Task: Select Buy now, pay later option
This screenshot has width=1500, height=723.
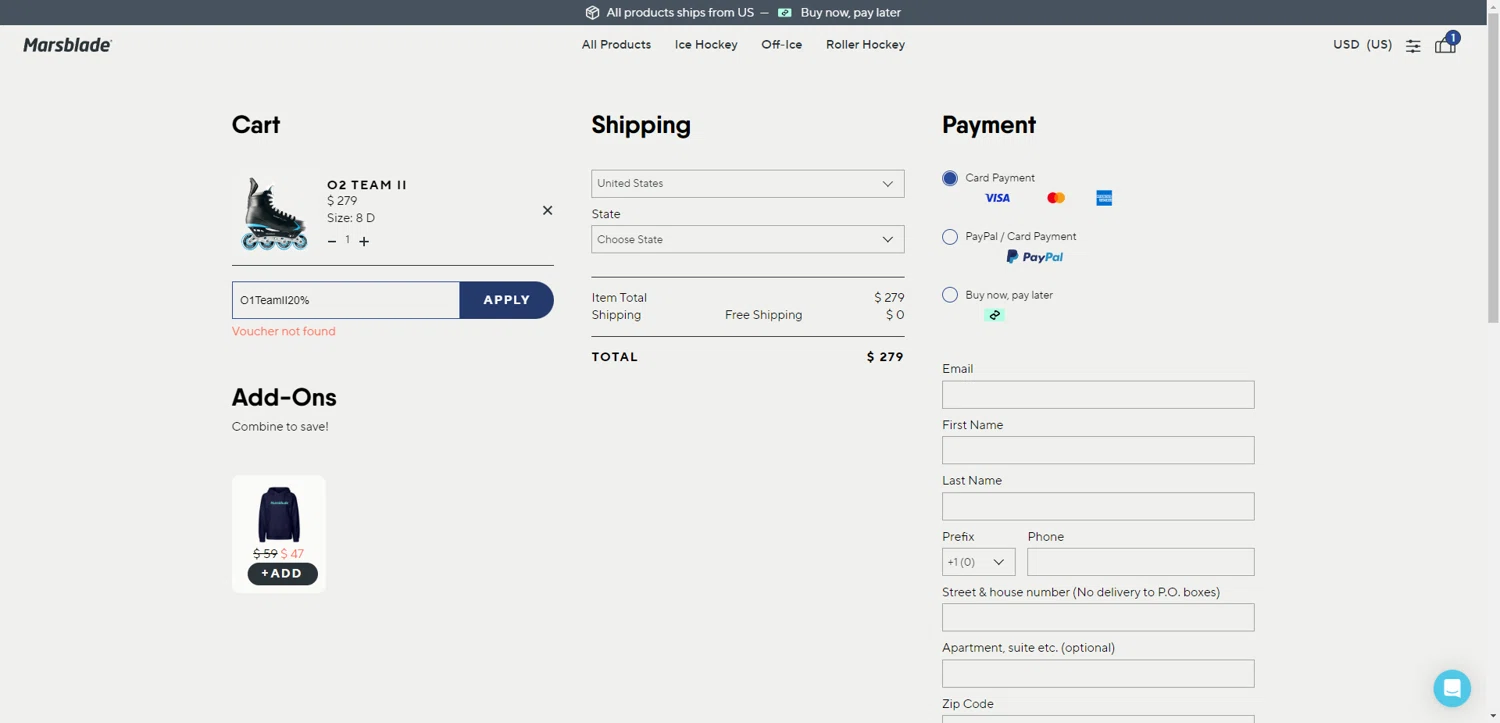Action: click(950, 295)
